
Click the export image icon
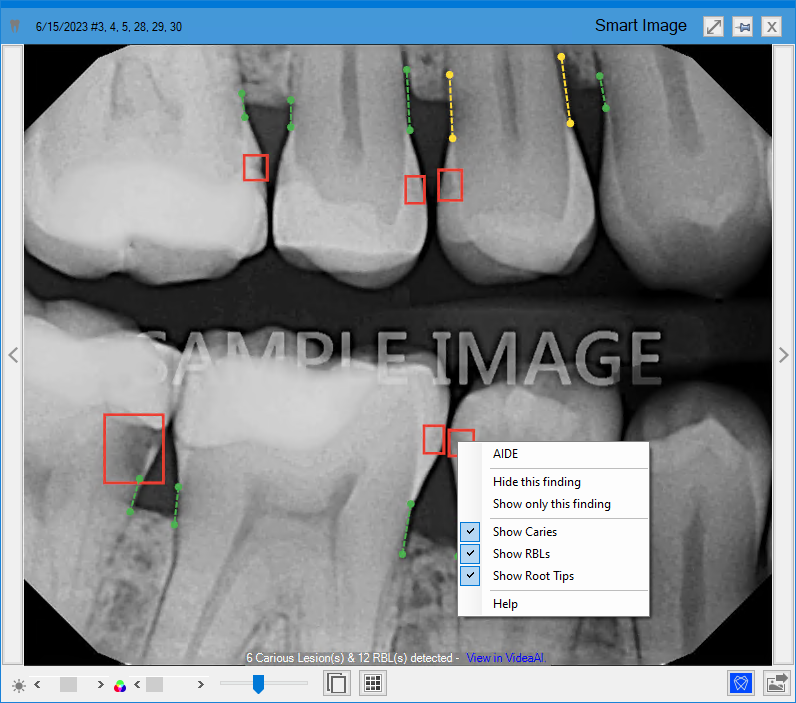[776, 683]
